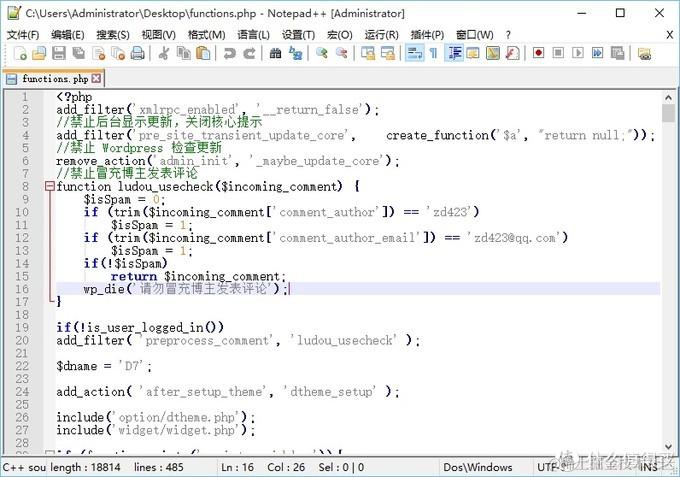Click the Close document toolbar icon
Screen dimensions: 680x477
click(98, 53)
